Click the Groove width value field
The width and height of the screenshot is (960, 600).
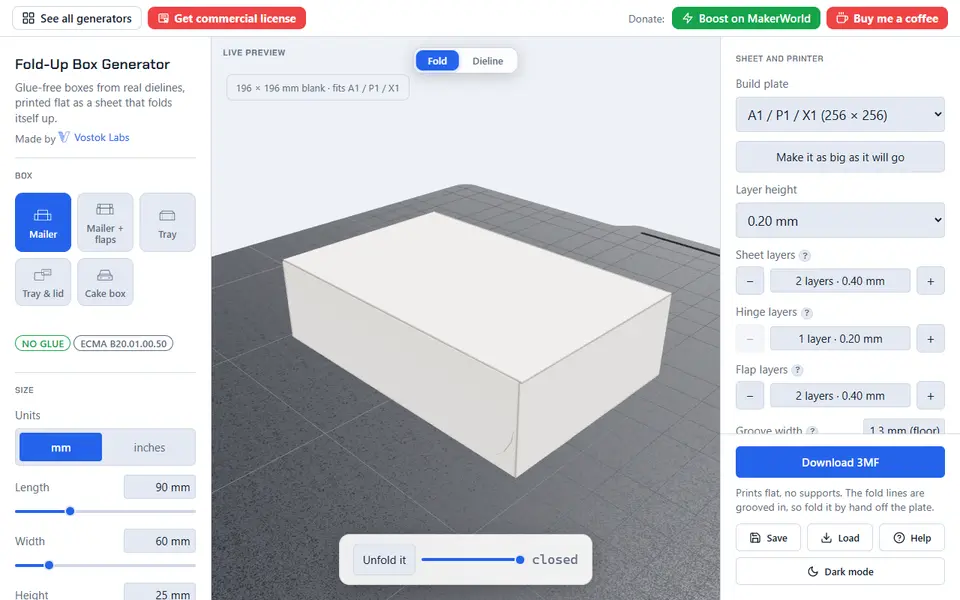pos(904,427)
